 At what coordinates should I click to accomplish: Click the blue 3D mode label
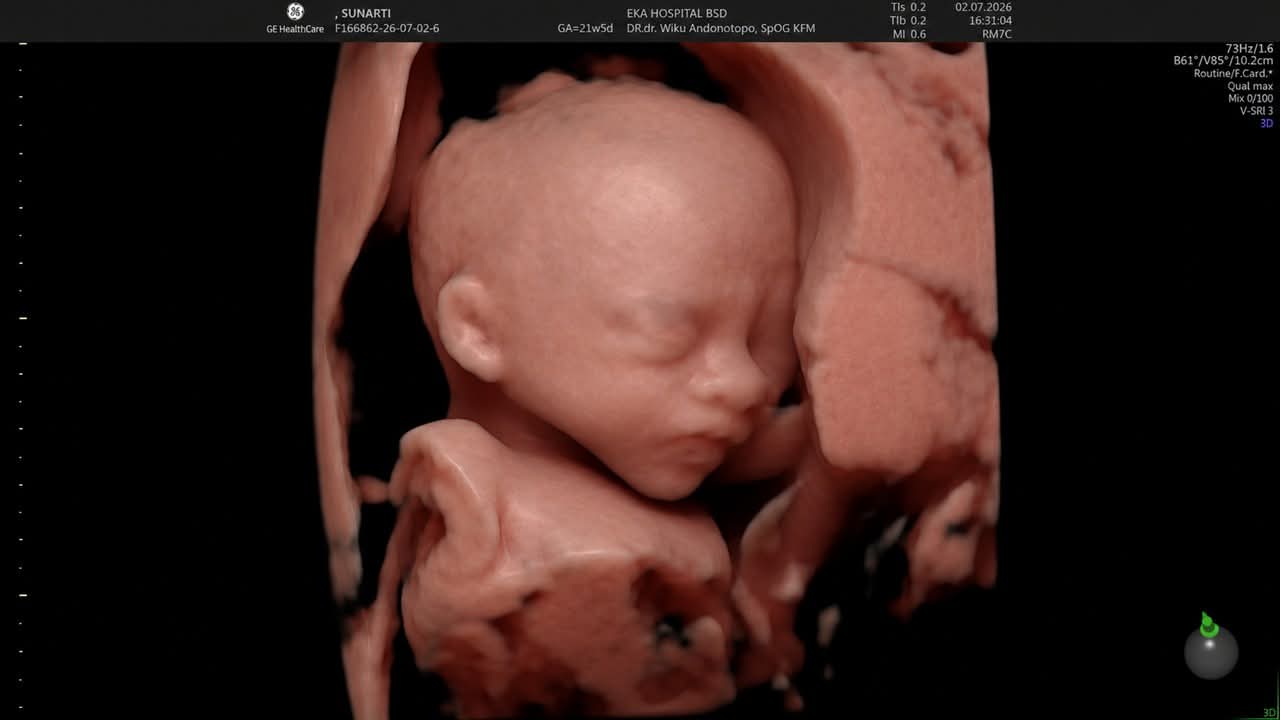[1266, 124]
